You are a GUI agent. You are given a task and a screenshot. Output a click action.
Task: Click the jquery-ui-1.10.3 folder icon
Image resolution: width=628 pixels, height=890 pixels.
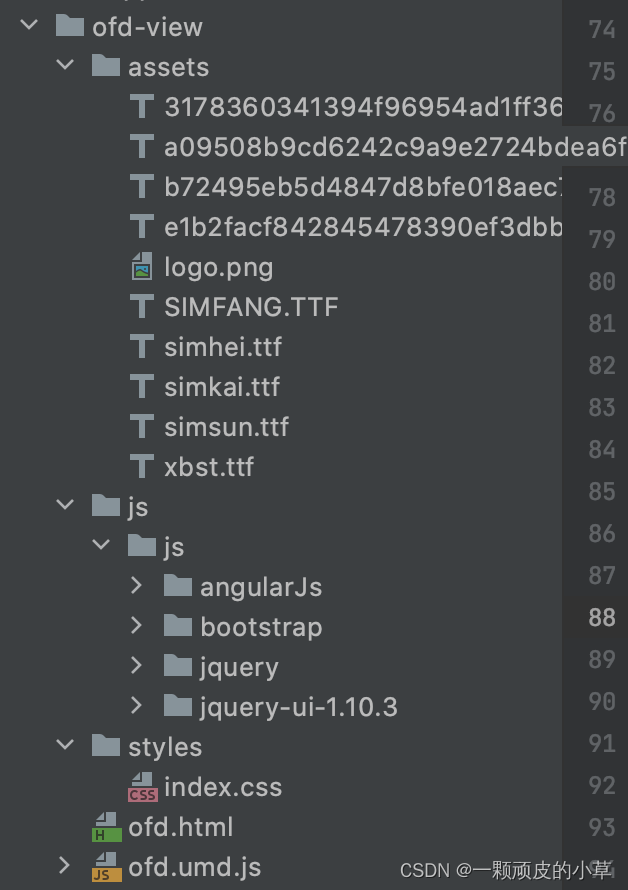(x=178, y=706)
